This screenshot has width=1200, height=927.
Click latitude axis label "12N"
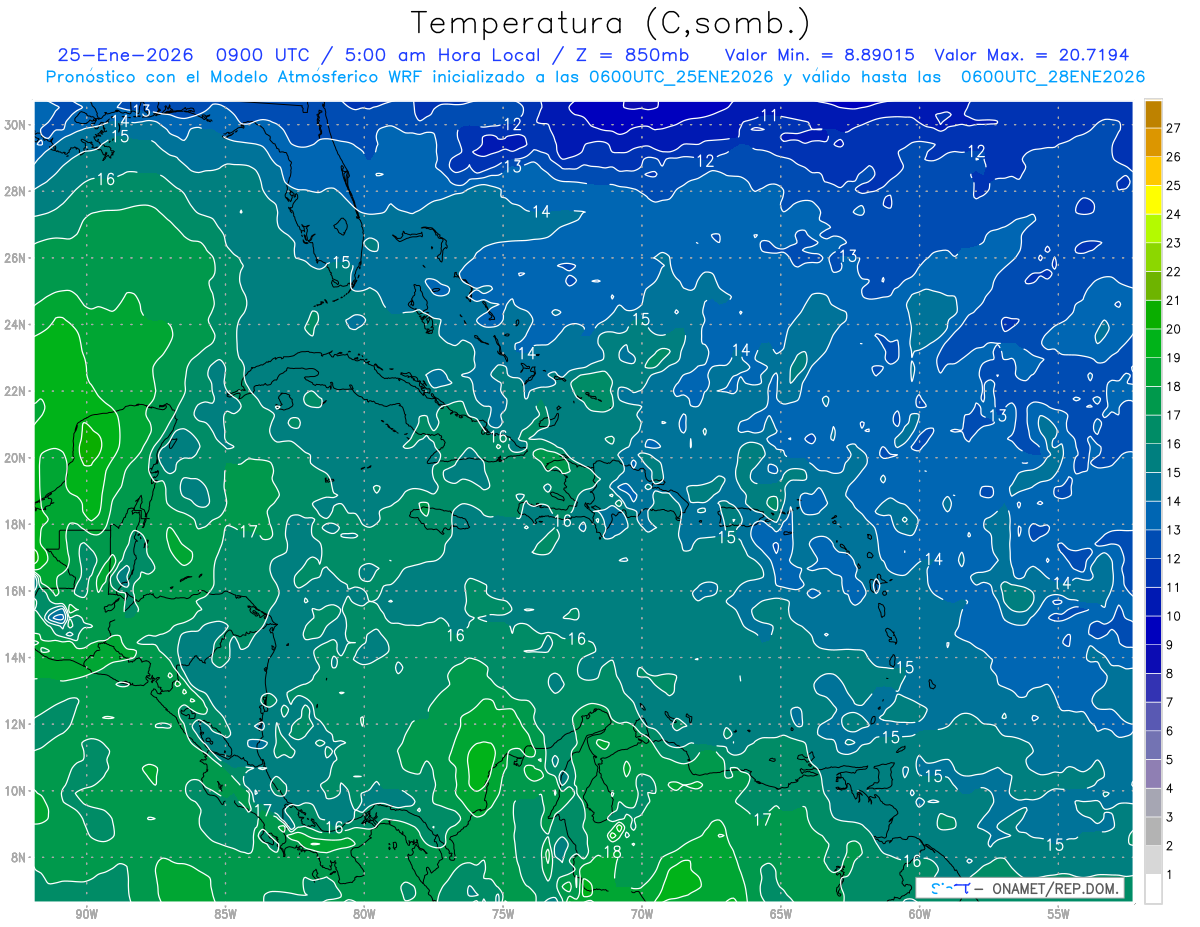coord(17,724)
